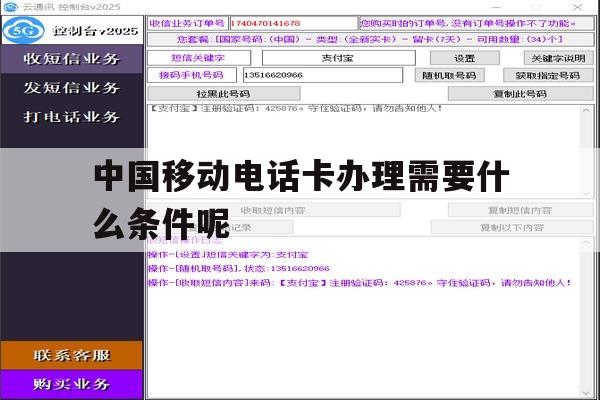This screenshot has width=600, height=400.
Task: Click the title bar app icon
Action: (10, 7)
